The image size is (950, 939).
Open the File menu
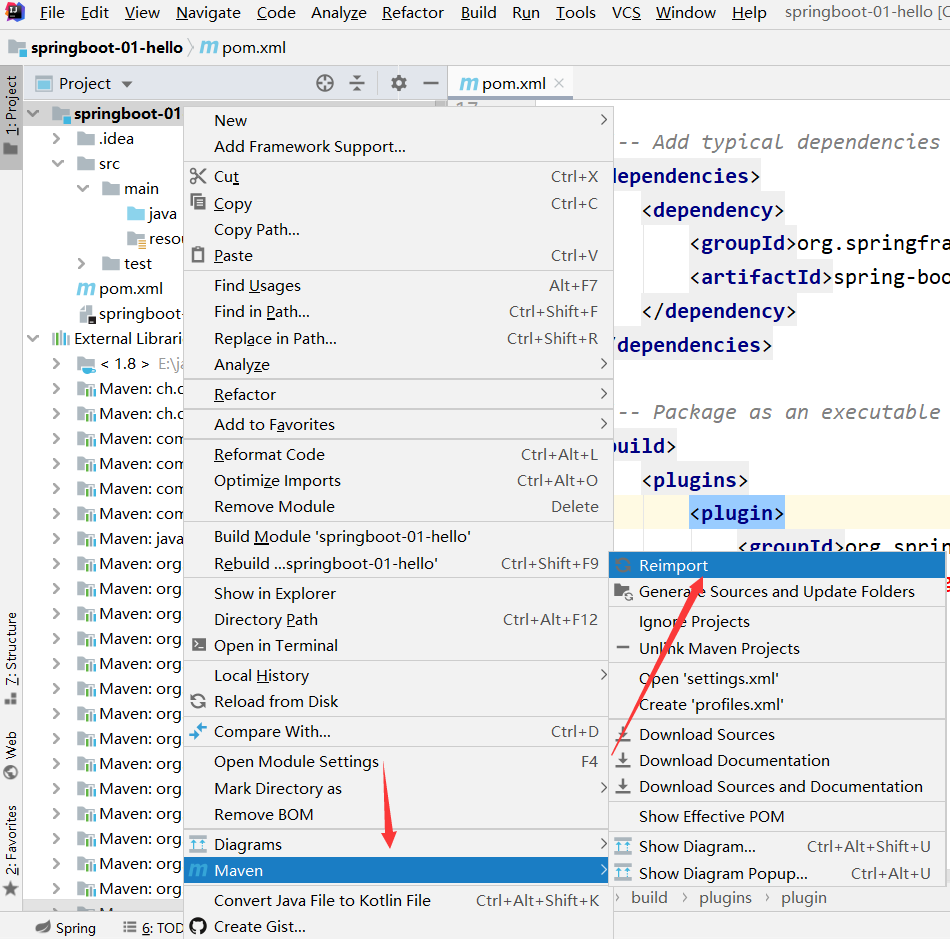point(52,13)
